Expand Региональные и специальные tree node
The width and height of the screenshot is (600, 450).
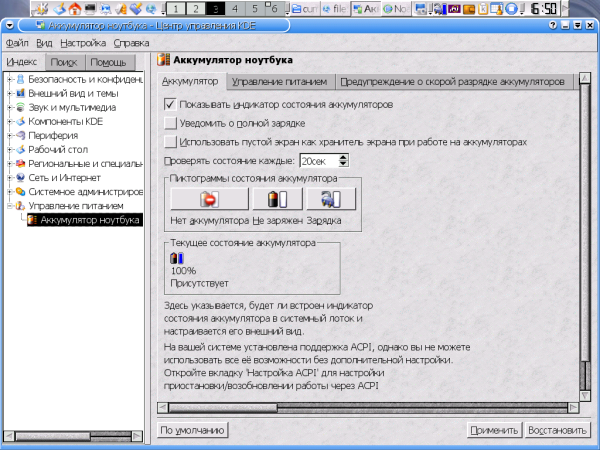[10, 164]
